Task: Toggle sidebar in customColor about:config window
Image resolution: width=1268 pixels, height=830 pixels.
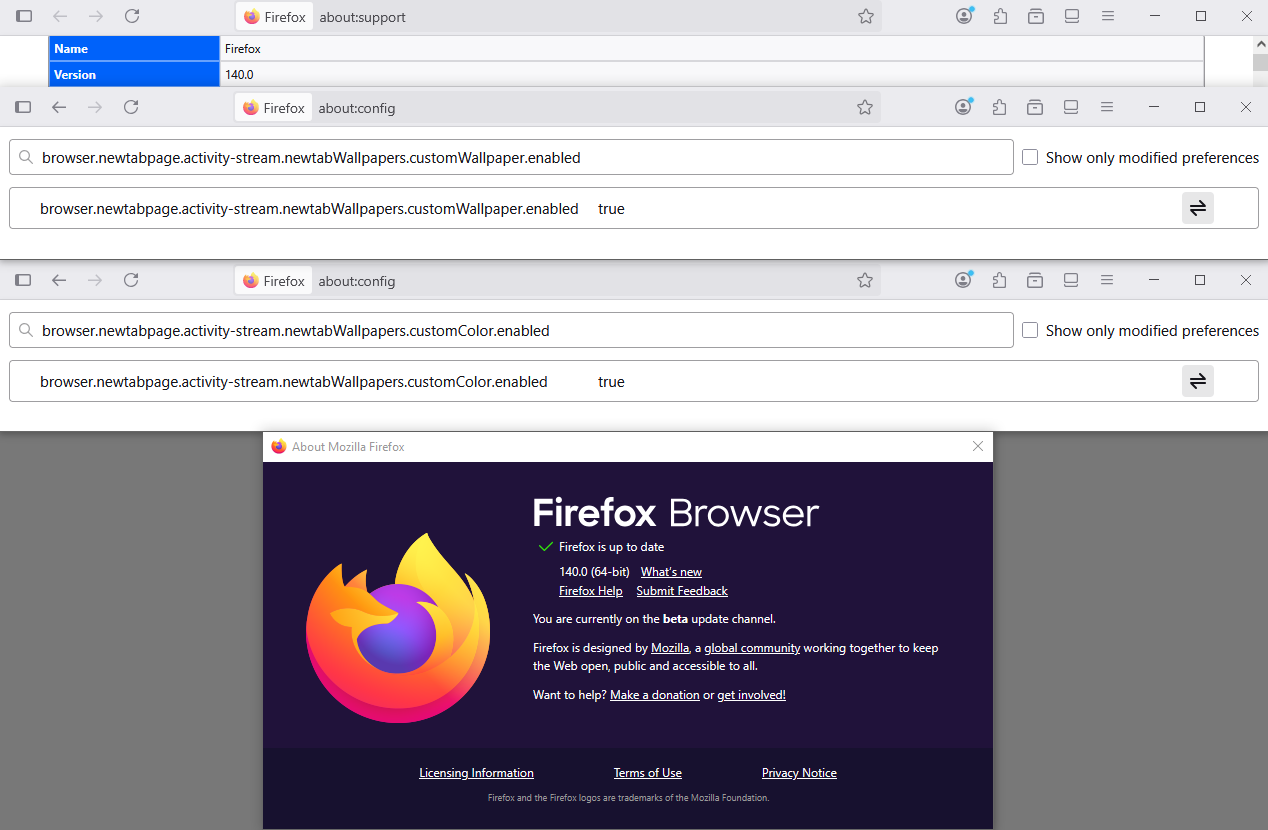Action: point(23,280)
